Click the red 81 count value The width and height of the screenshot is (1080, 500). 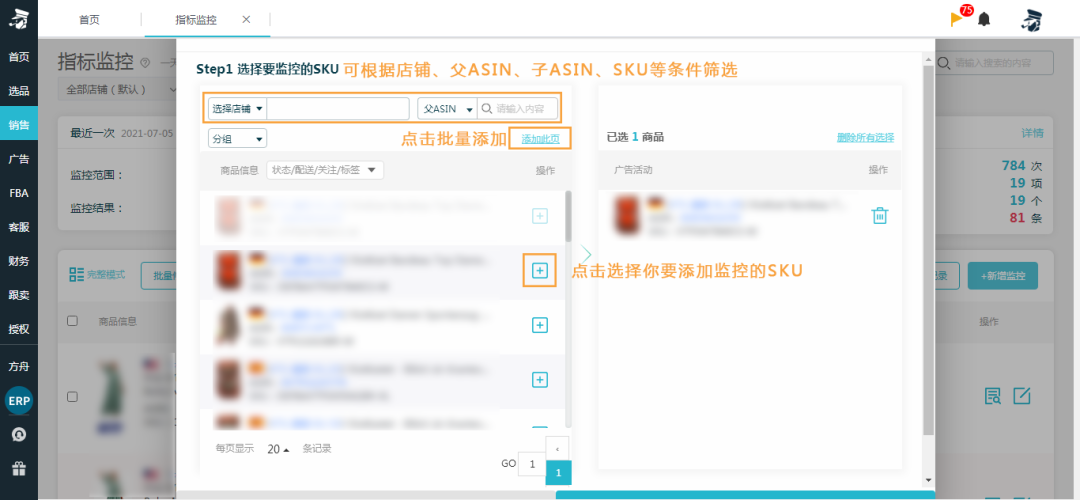pyautogui.click(x=1017, y=219)
